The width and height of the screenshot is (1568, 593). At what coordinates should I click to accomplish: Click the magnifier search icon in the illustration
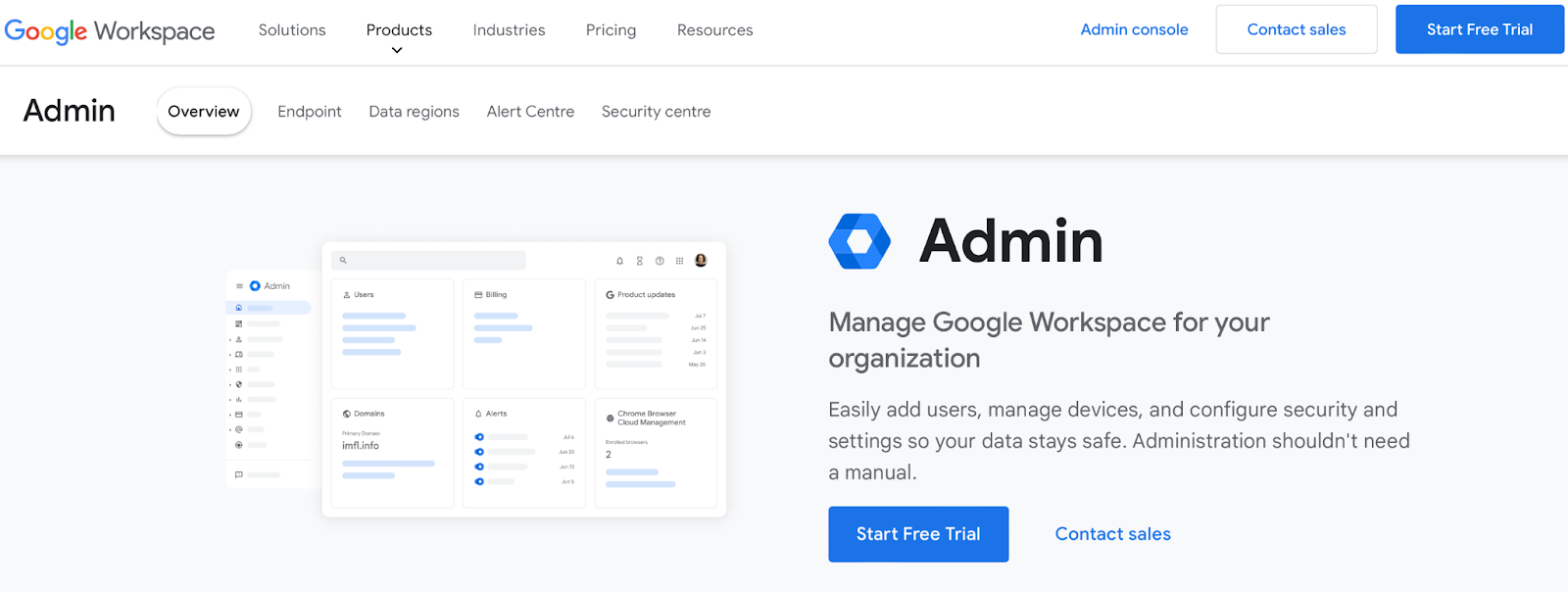[343, 261]
